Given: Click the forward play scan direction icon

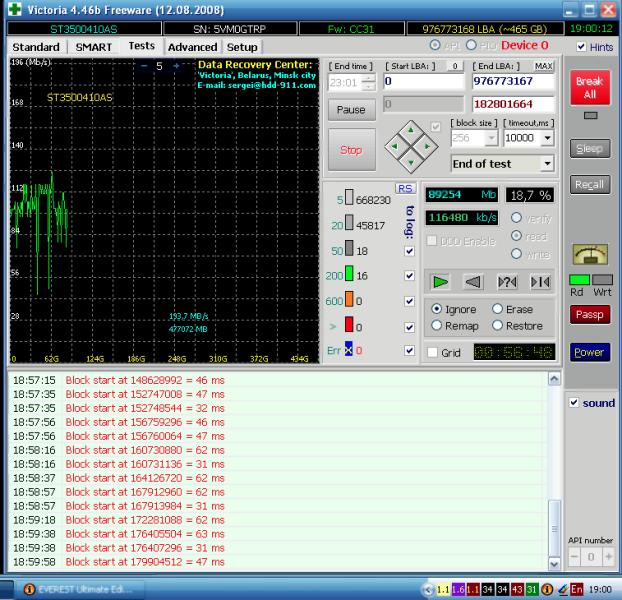Looking at the screenshot, I should pos(441,282).
